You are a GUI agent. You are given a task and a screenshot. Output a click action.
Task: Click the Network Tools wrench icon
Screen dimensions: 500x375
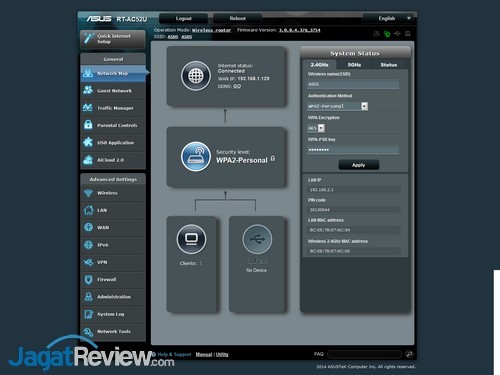(88, 331)
